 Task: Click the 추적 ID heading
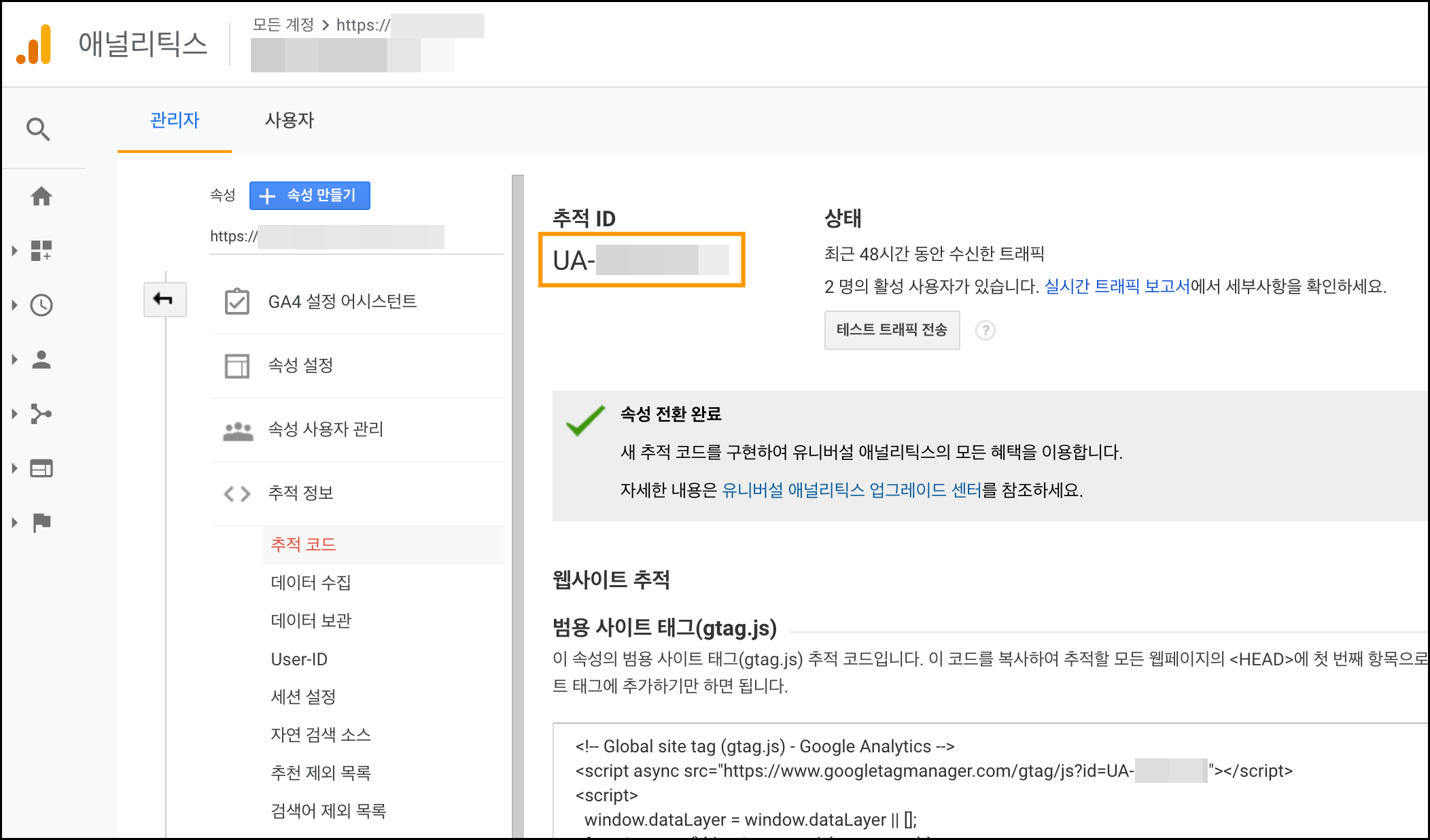[x=584, y=218]
